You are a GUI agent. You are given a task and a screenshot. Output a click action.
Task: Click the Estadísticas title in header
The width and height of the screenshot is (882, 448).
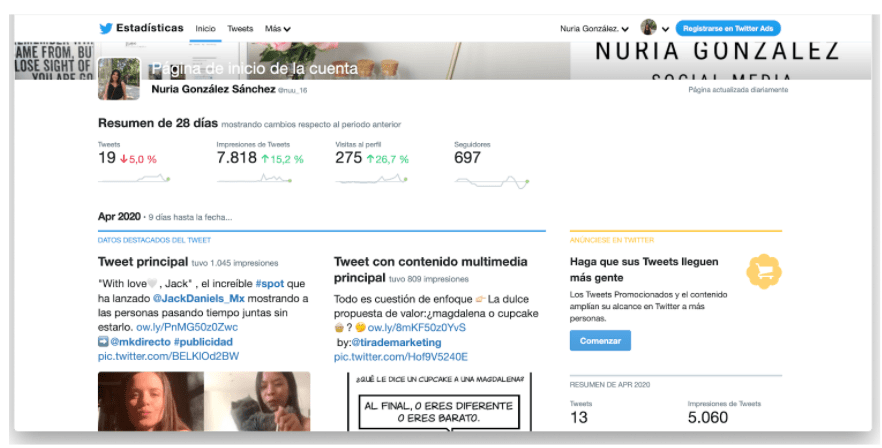point(150,28)
